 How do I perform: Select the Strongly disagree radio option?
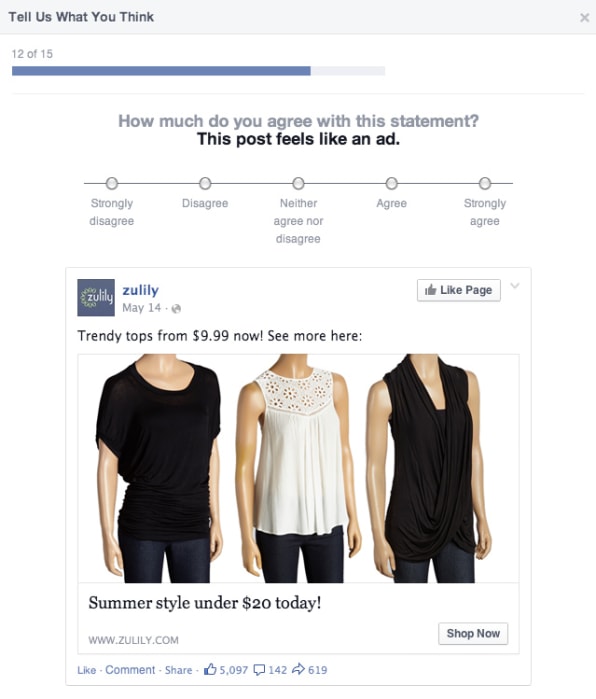(x=112, y=183)
